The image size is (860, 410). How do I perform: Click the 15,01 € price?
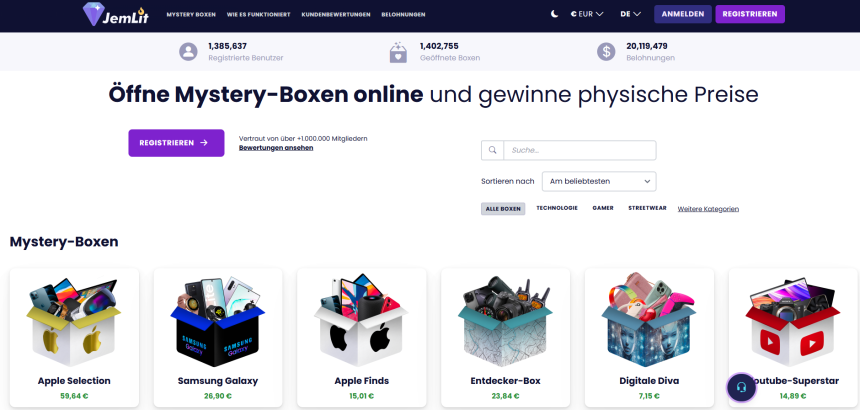pos(361,396)
